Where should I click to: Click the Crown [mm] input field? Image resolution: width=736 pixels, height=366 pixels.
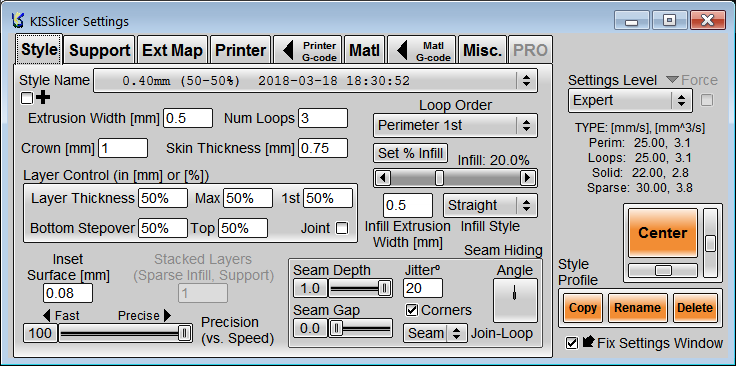123,148
